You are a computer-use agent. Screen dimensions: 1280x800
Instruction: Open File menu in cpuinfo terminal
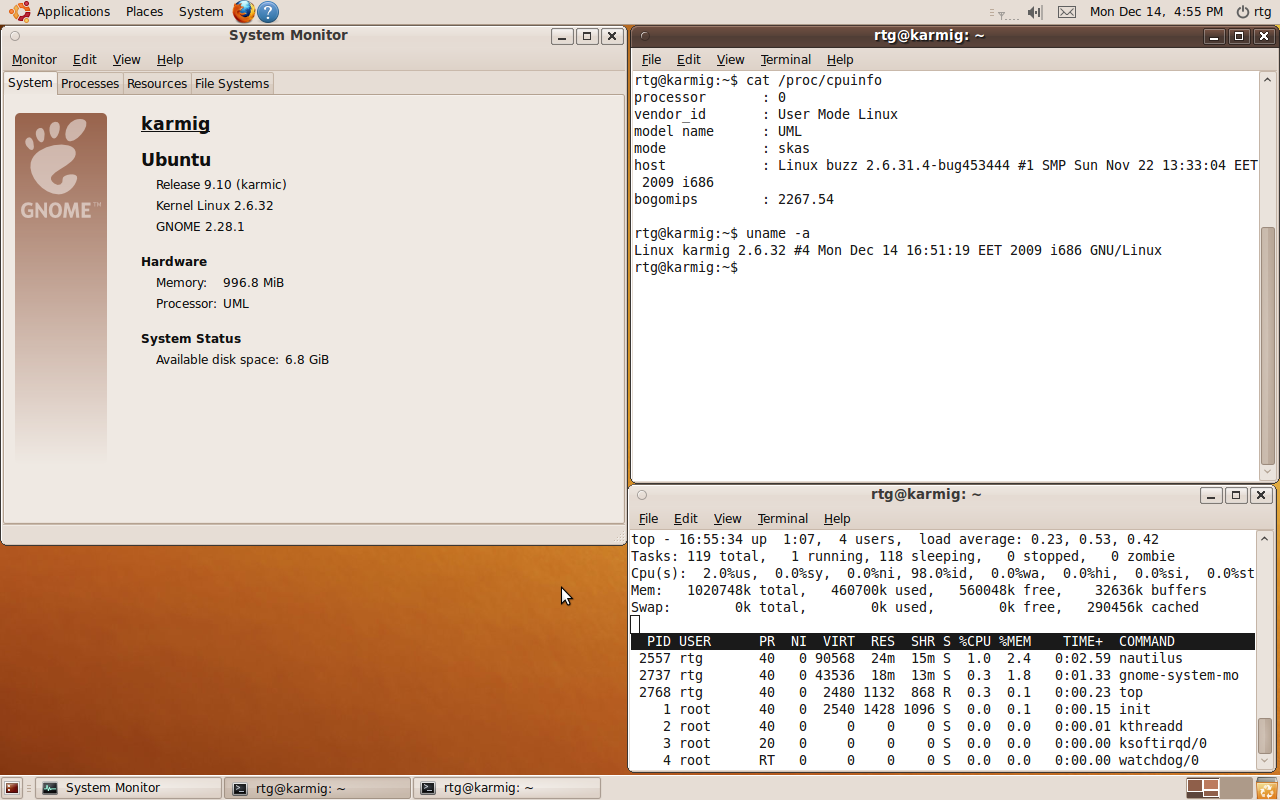coord(652,60)
